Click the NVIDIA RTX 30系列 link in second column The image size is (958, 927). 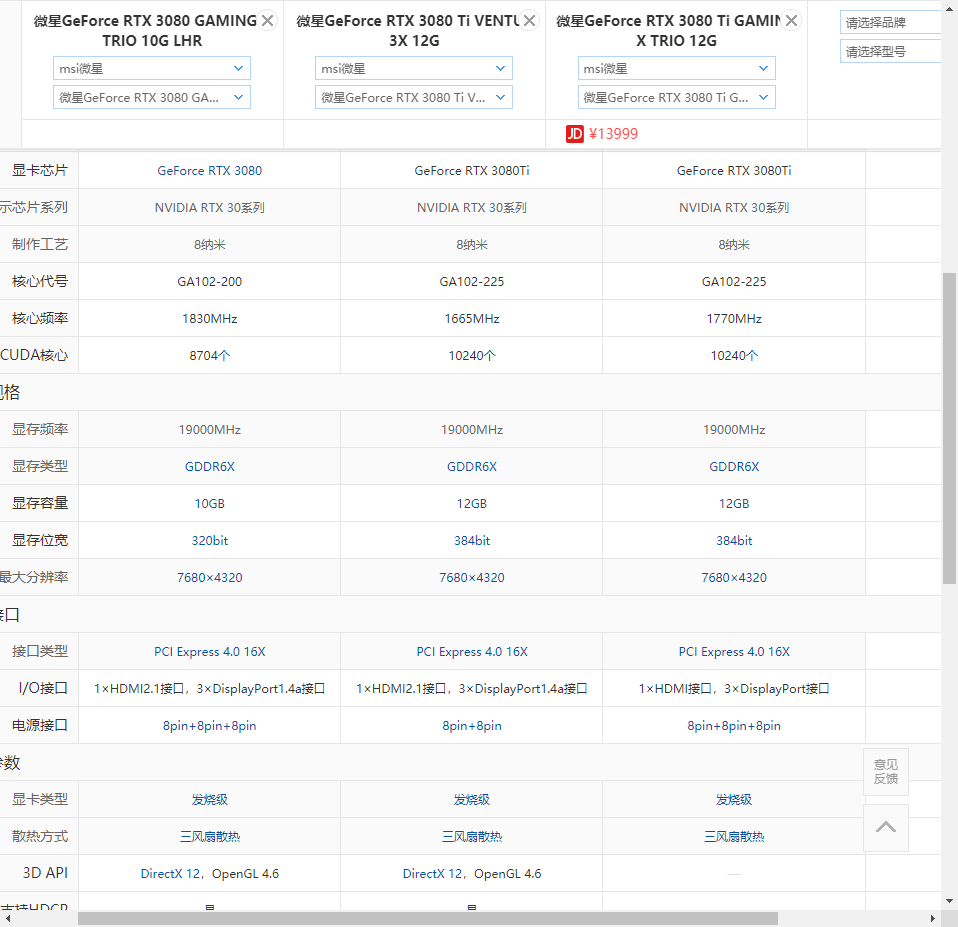471,207
